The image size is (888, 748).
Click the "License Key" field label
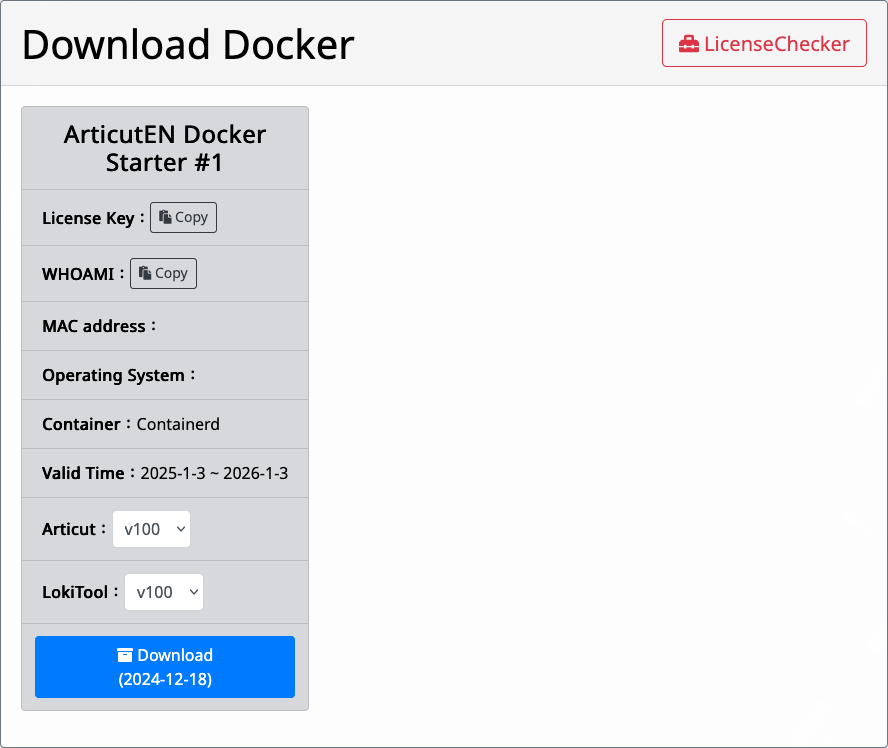coord(88,218)
